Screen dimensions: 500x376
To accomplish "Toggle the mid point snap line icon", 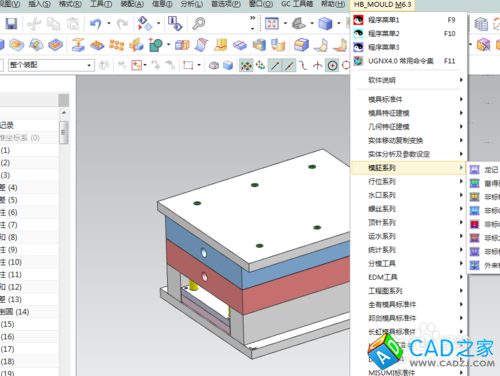I will (289, 65).
